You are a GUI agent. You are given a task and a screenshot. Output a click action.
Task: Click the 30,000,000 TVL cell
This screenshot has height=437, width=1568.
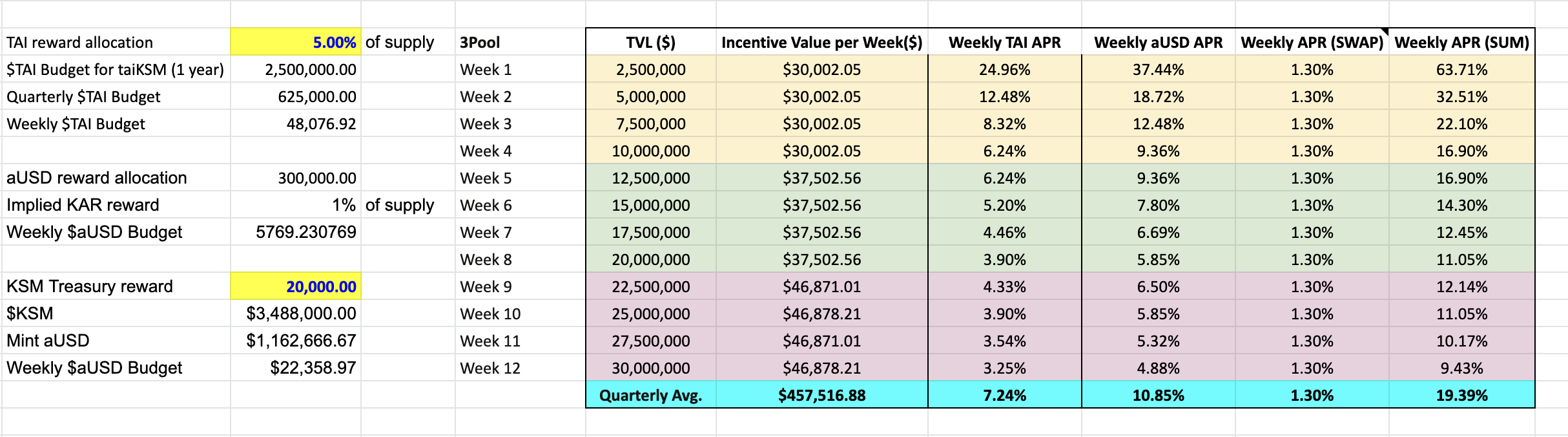(650, 368)
